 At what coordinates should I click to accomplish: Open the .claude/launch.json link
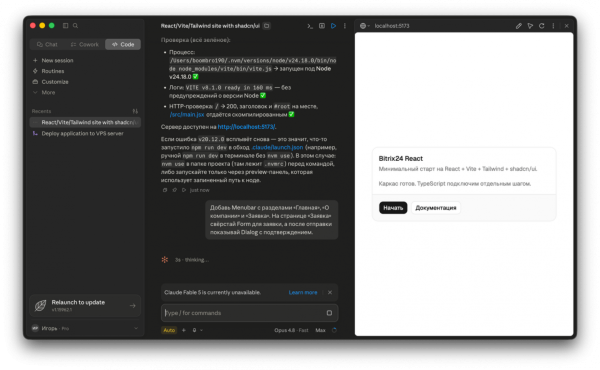coord(277,147)
